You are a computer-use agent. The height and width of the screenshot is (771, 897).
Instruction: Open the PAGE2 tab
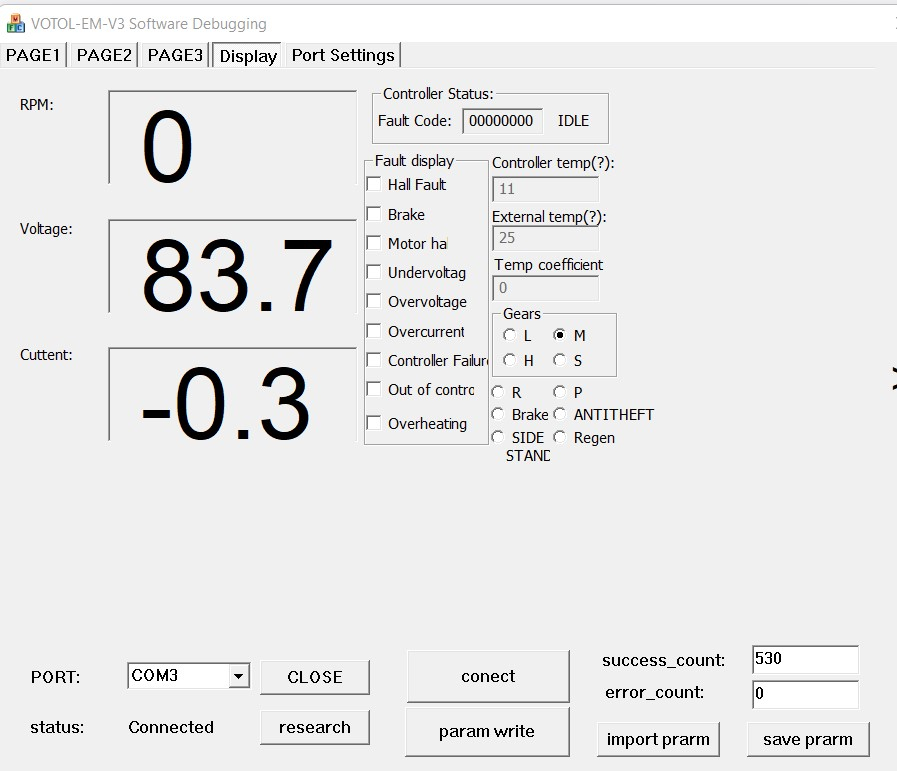click(104, 55)
